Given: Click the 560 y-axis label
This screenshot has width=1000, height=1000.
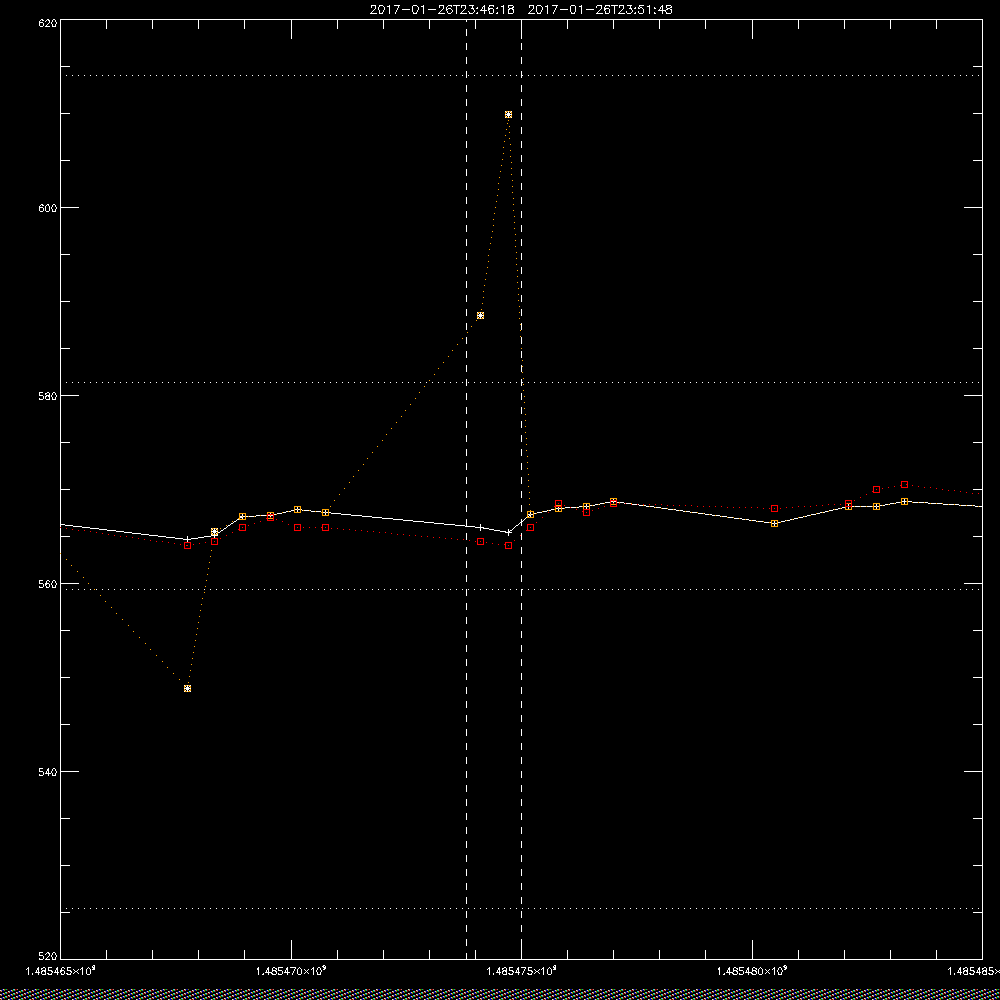Looking at the screenshot, I should click(x=48, y=584).
